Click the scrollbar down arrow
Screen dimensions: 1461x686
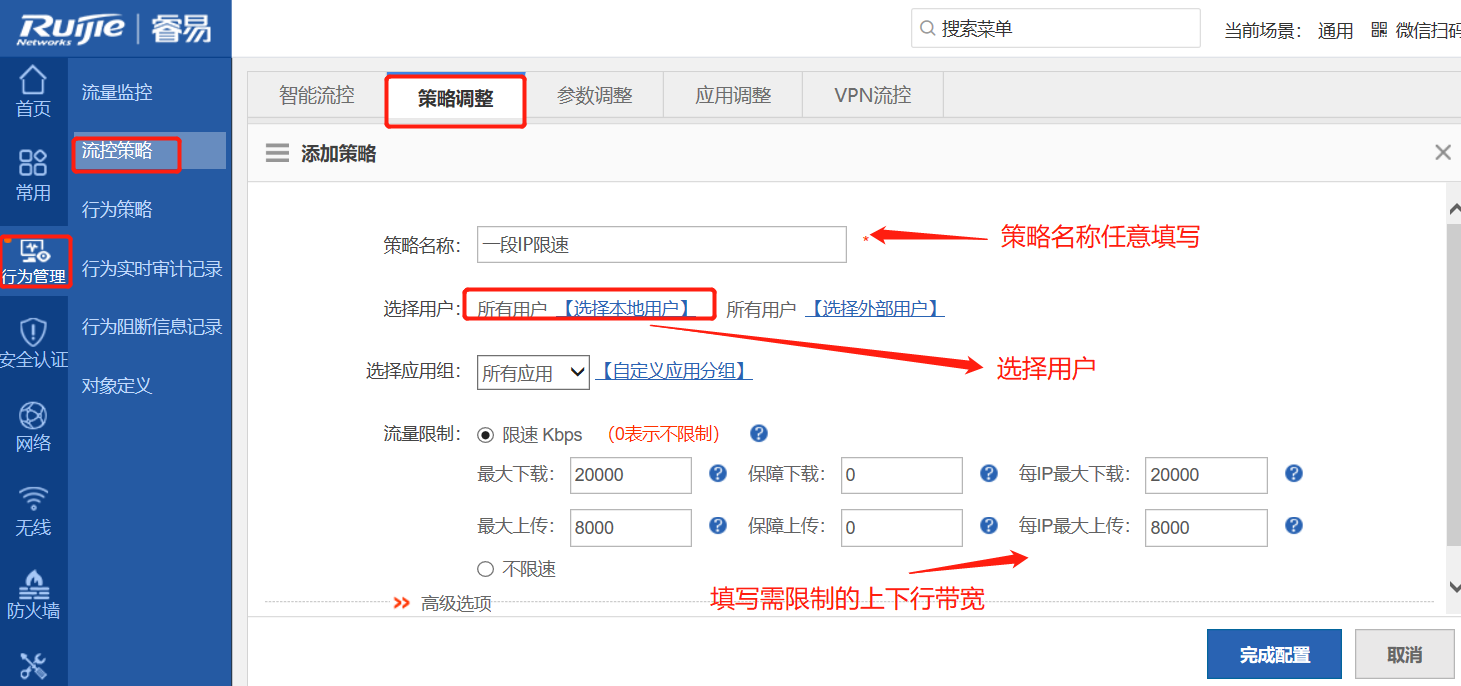coord(1453,588)
